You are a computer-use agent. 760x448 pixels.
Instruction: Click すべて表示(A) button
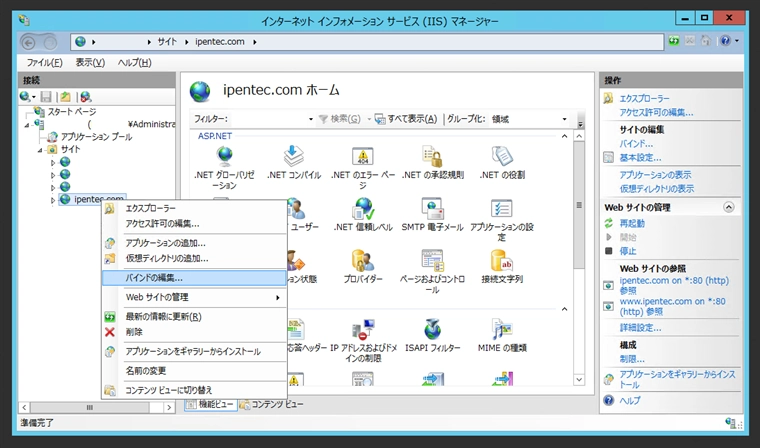406,119
